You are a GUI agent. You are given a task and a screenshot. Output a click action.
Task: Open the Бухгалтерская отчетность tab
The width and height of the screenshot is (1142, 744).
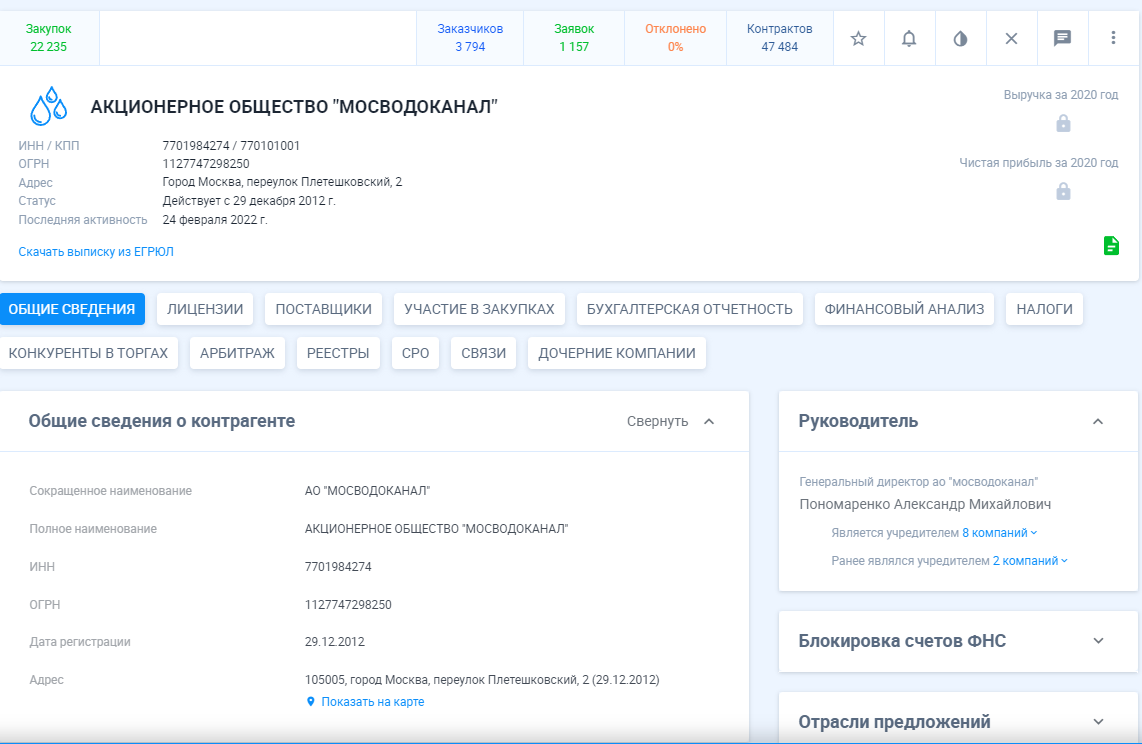click(x=689, y=309)
